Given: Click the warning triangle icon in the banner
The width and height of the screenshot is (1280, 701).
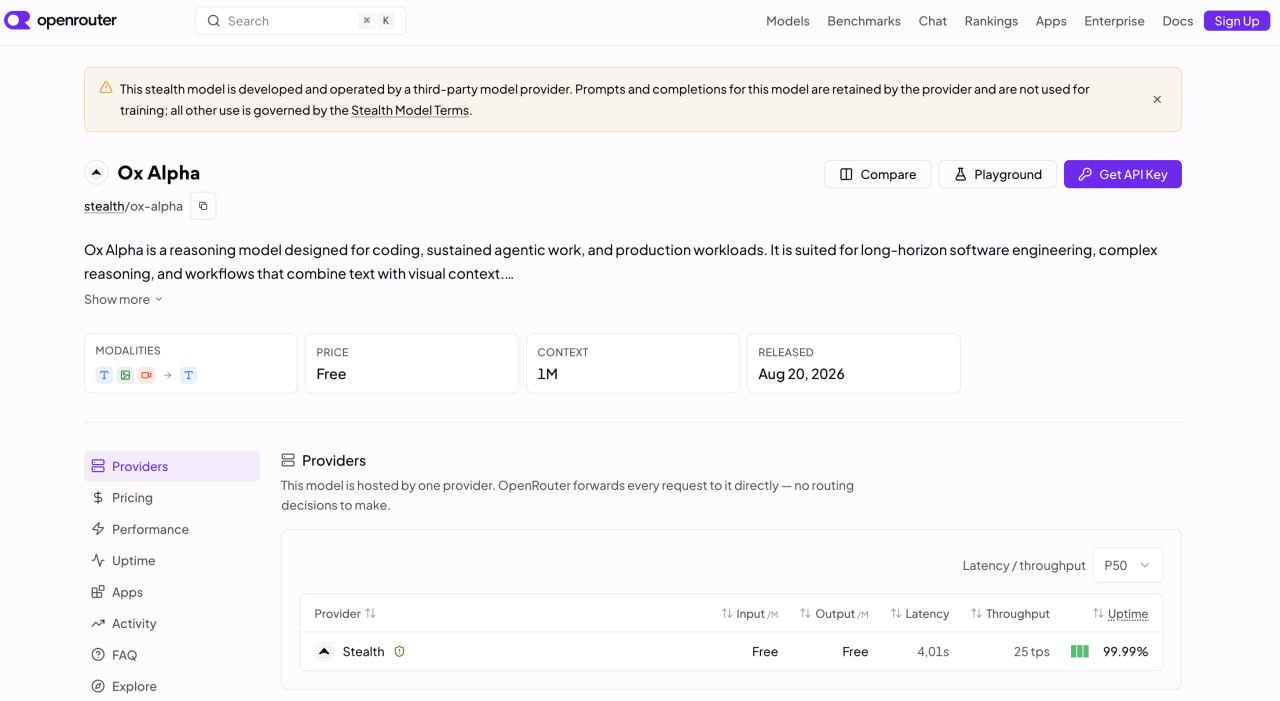Looking at the screenshot, I should pos(106,88).
